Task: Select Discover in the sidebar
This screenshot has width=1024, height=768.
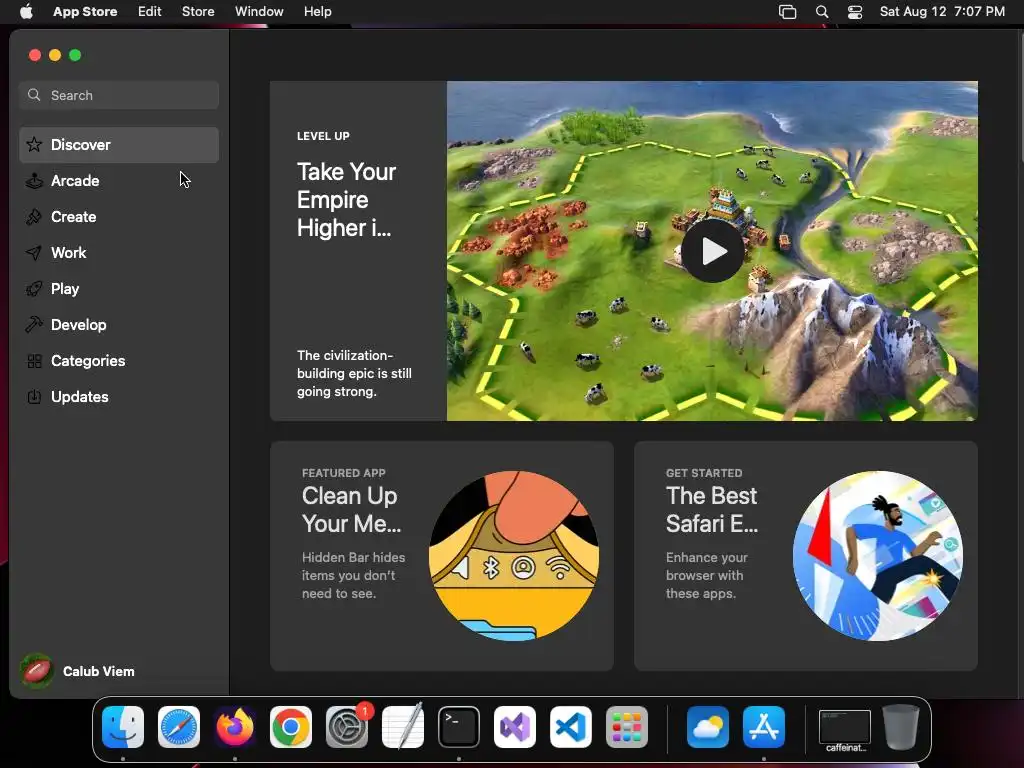Action: pyautogui.click(x=119, y=145)
